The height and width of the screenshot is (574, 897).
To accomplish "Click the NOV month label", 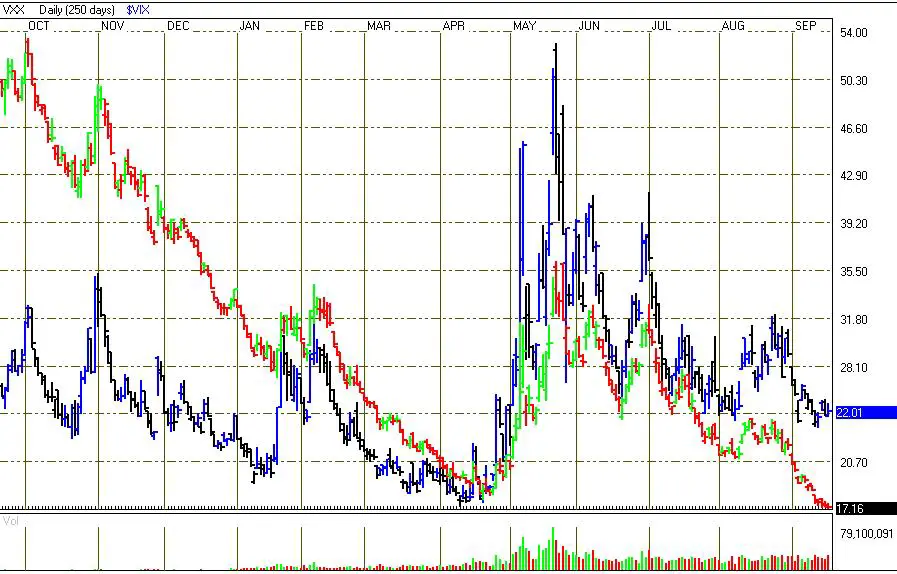I will tap(112, 26).
